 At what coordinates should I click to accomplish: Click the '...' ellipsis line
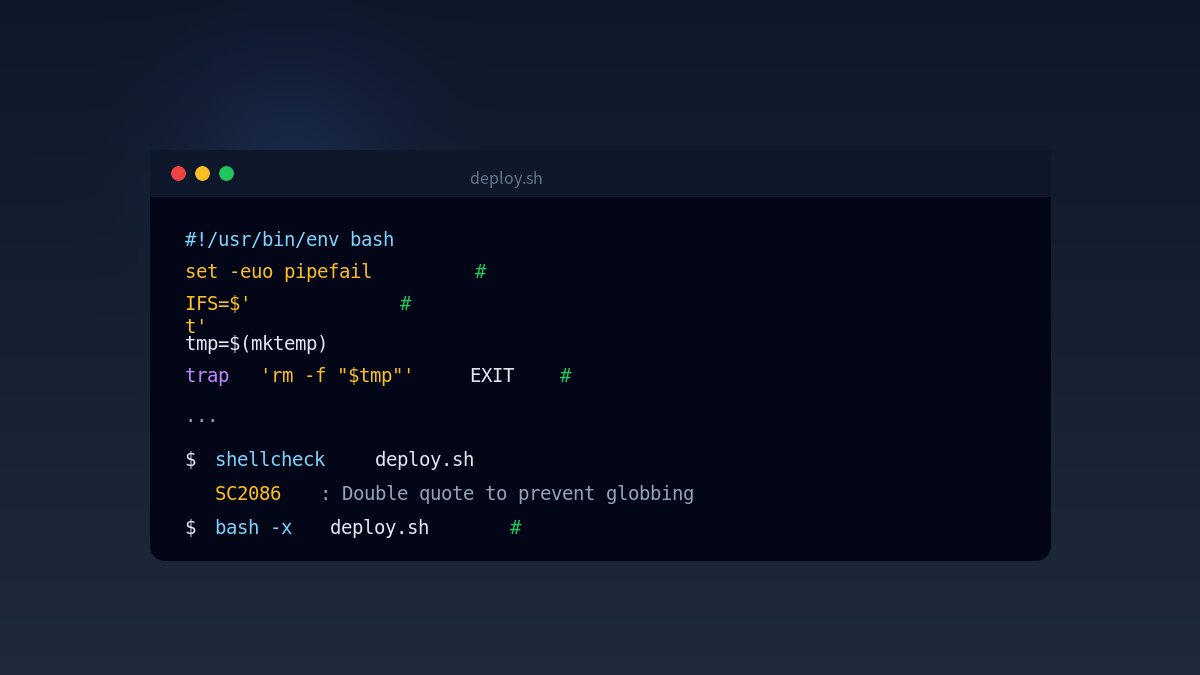201,420
